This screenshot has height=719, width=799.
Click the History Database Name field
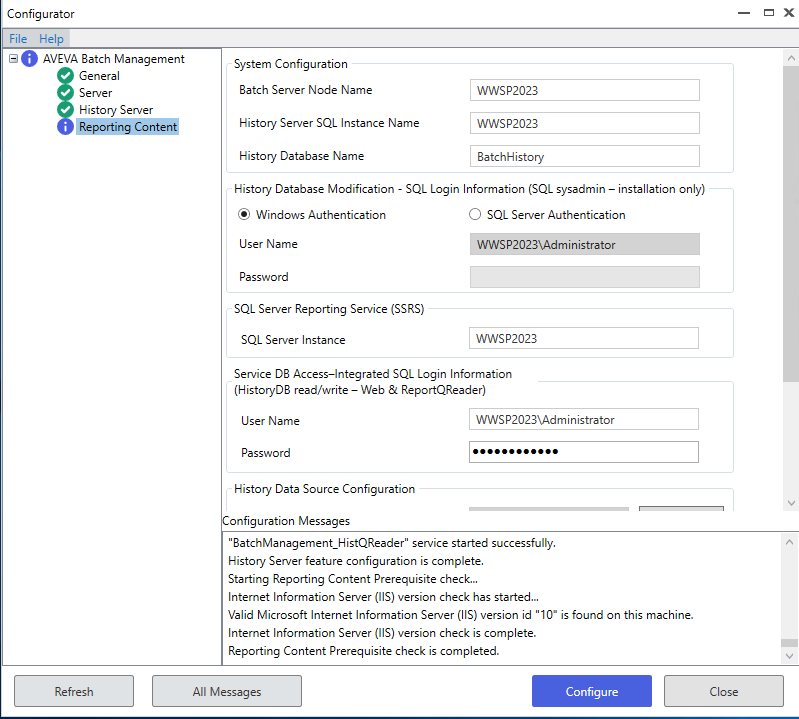[584, 156]
